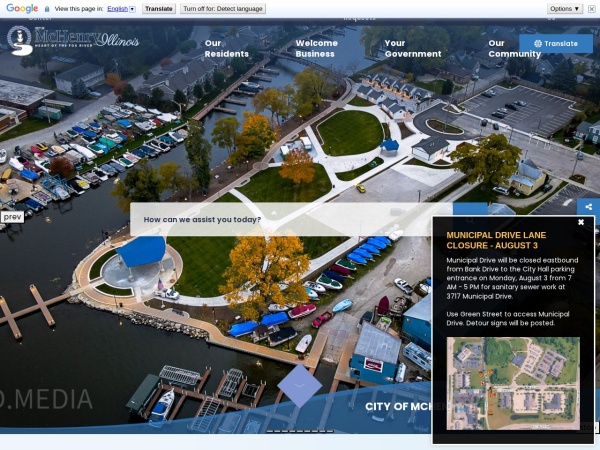This screenshot has width=600, height=450.
Task: Click the Google logo in translate bar
Action: click(x=22, y=8)
